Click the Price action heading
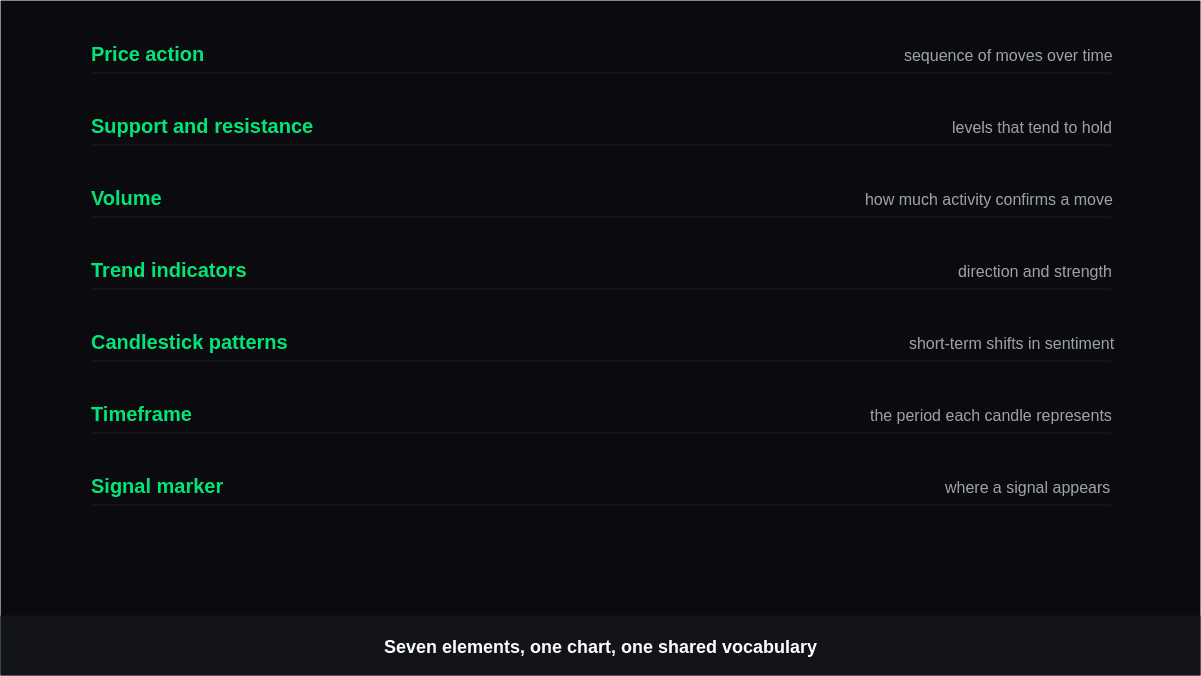Viewport: 1201px width, 676px height. 147,55
